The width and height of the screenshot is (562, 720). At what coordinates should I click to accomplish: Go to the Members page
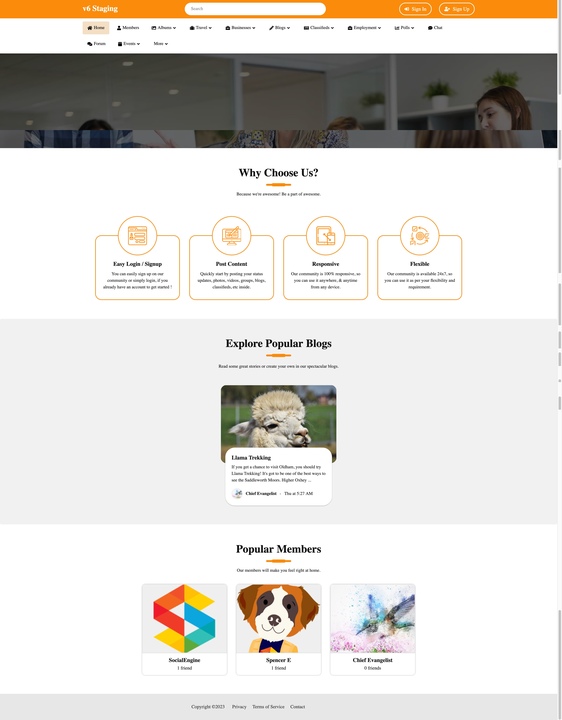point(128,28)
